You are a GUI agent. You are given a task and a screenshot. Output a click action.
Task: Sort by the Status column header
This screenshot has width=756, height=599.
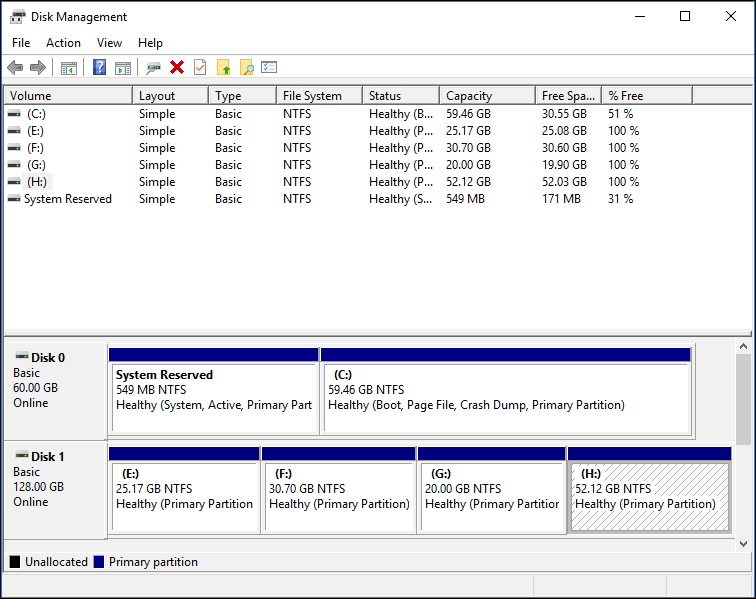(x=401, y=95)
